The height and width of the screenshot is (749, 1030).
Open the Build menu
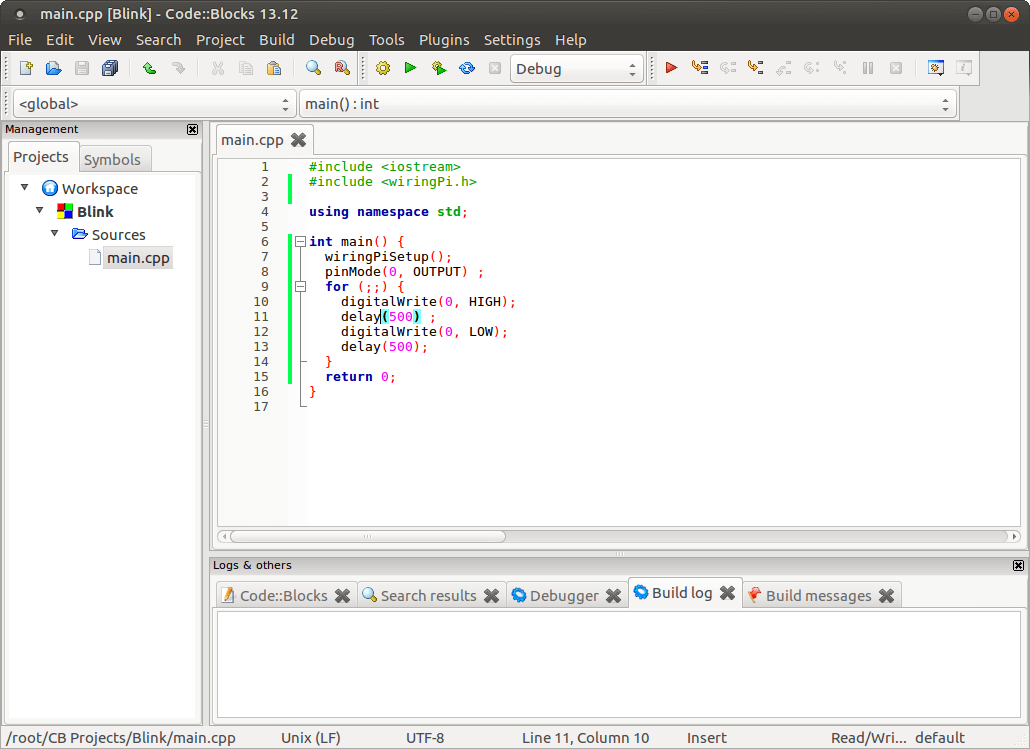277,40
